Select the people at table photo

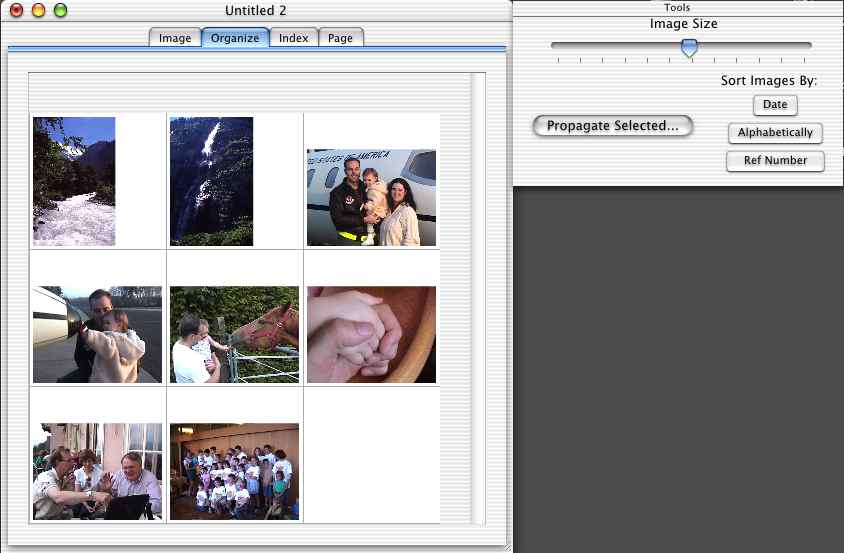pos(97,471)
